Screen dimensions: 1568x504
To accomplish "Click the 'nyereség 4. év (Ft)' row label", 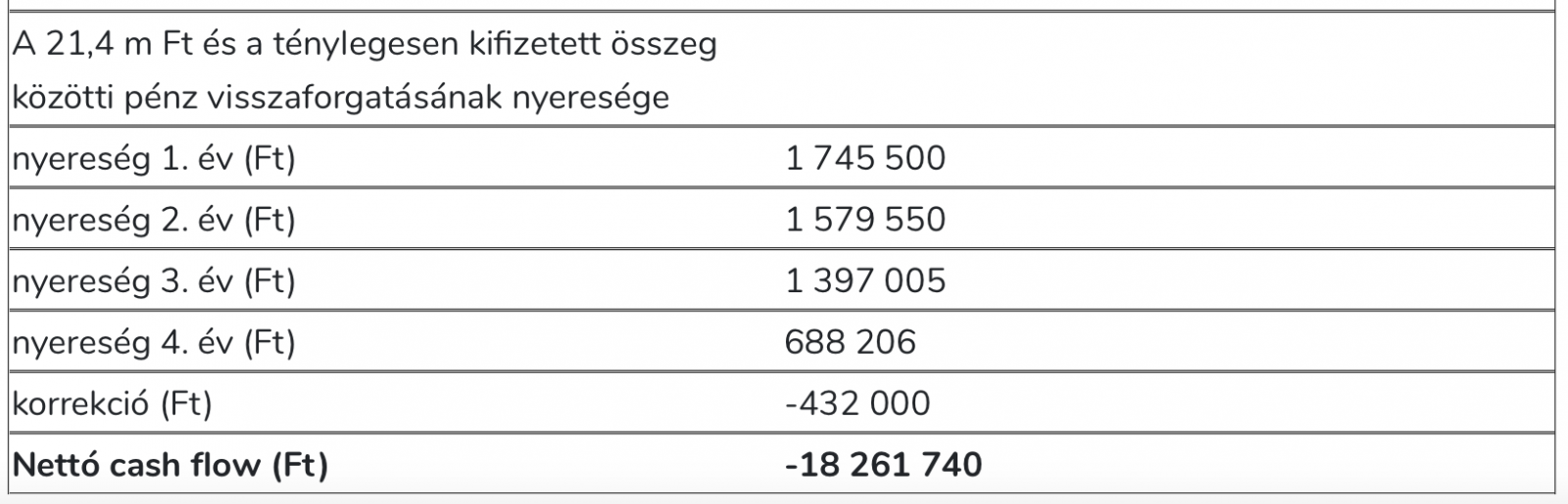I will 154,342.
